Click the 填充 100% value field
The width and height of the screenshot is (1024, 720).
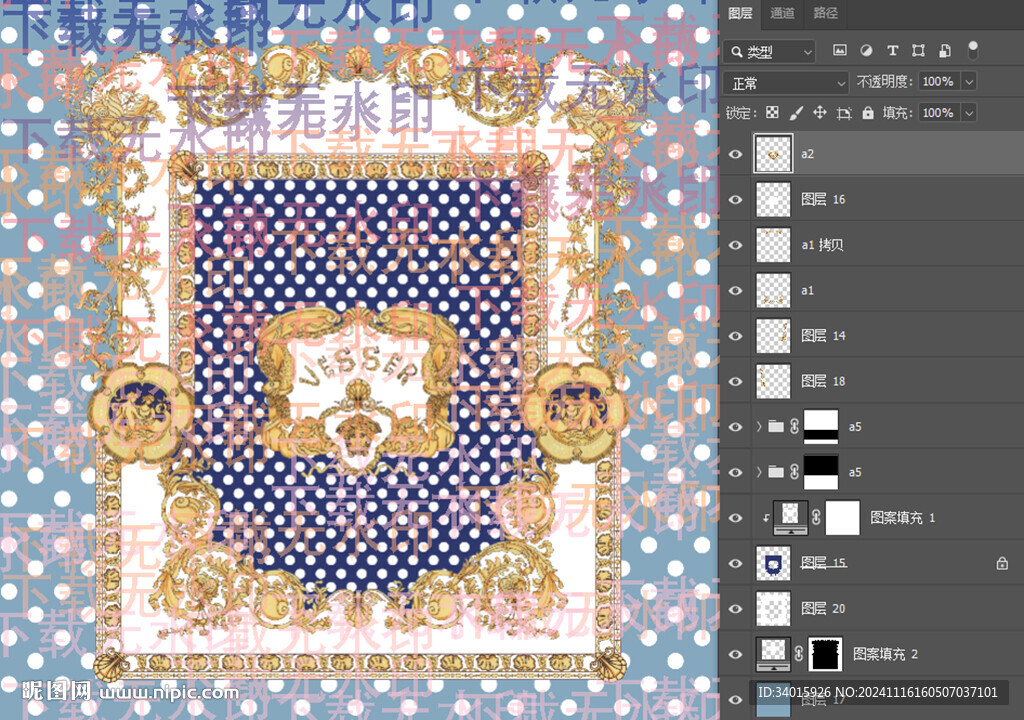tap(939, 113)
